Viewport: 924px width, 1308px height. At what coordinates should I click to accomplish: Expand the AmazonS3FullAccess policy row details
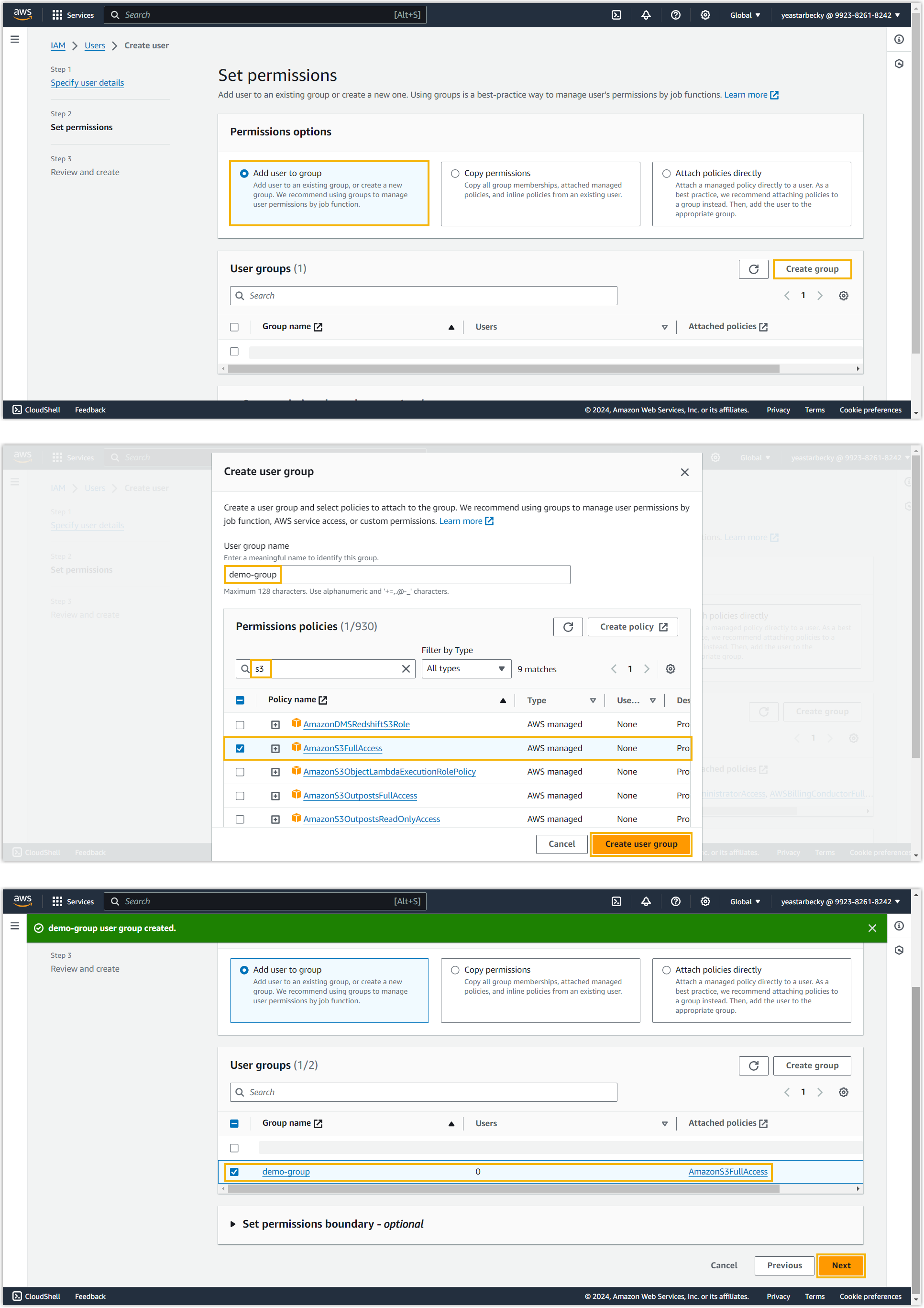tap(275, 749)
